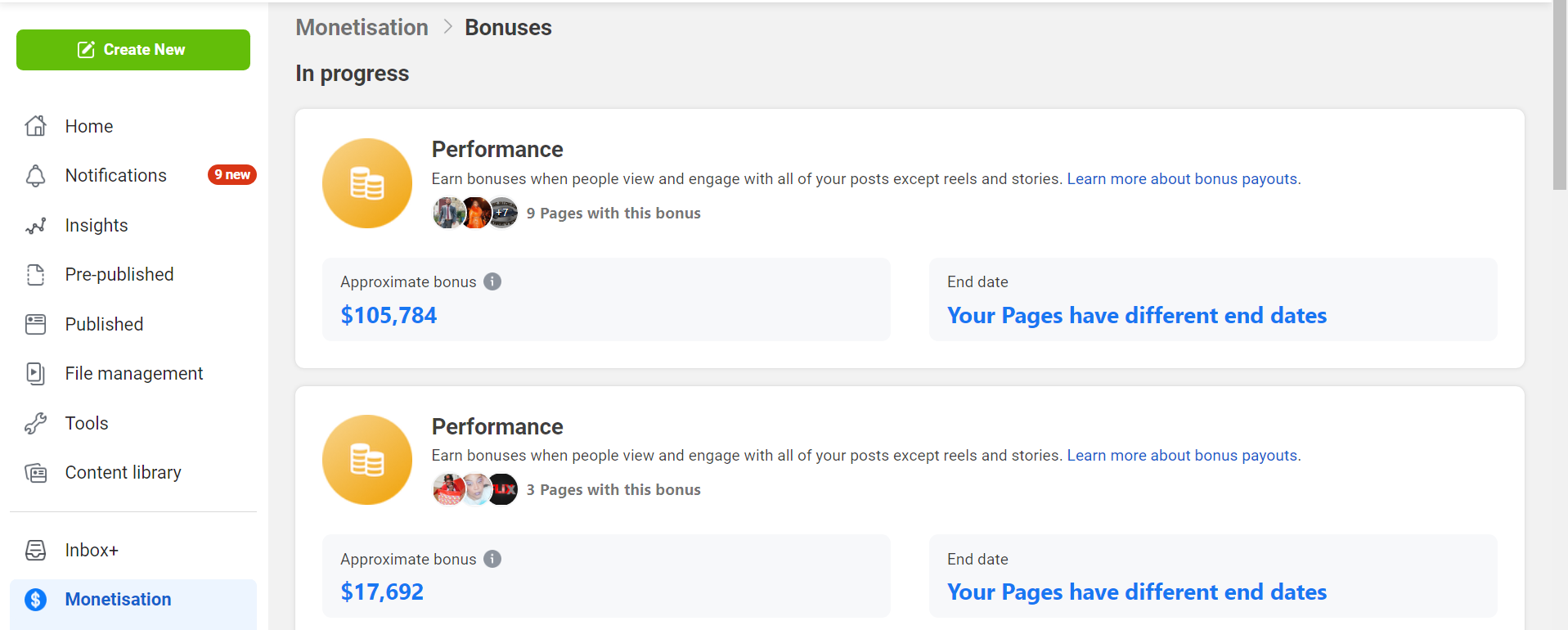
Task: Click first page avatar in 9-Pages card
Action: tap(448, 213)
